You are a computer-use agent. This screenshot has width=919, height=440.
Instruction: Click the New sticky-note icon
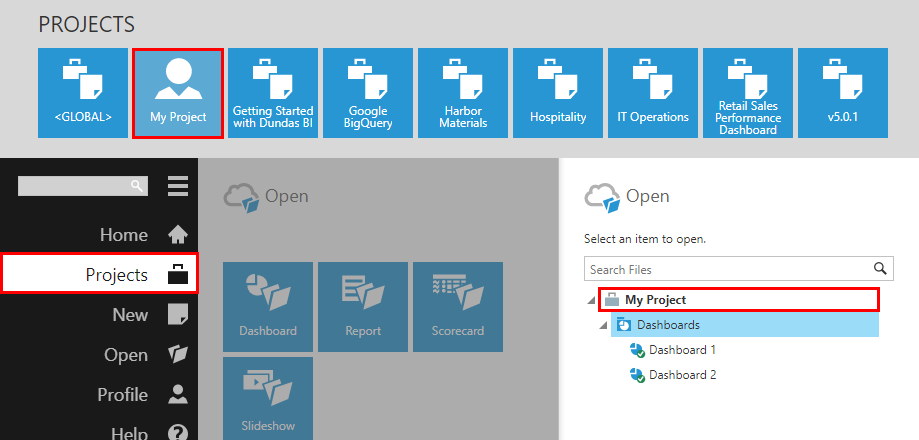[178, 314]
